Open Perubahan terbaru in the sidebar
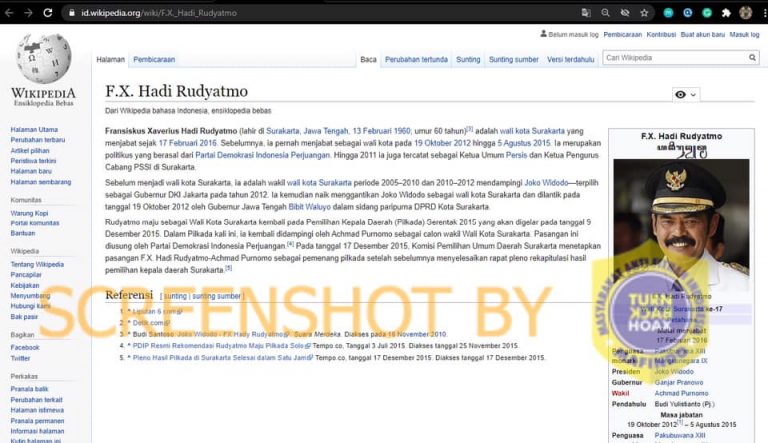This screenshot has height=443, width=768. point(38,140)
